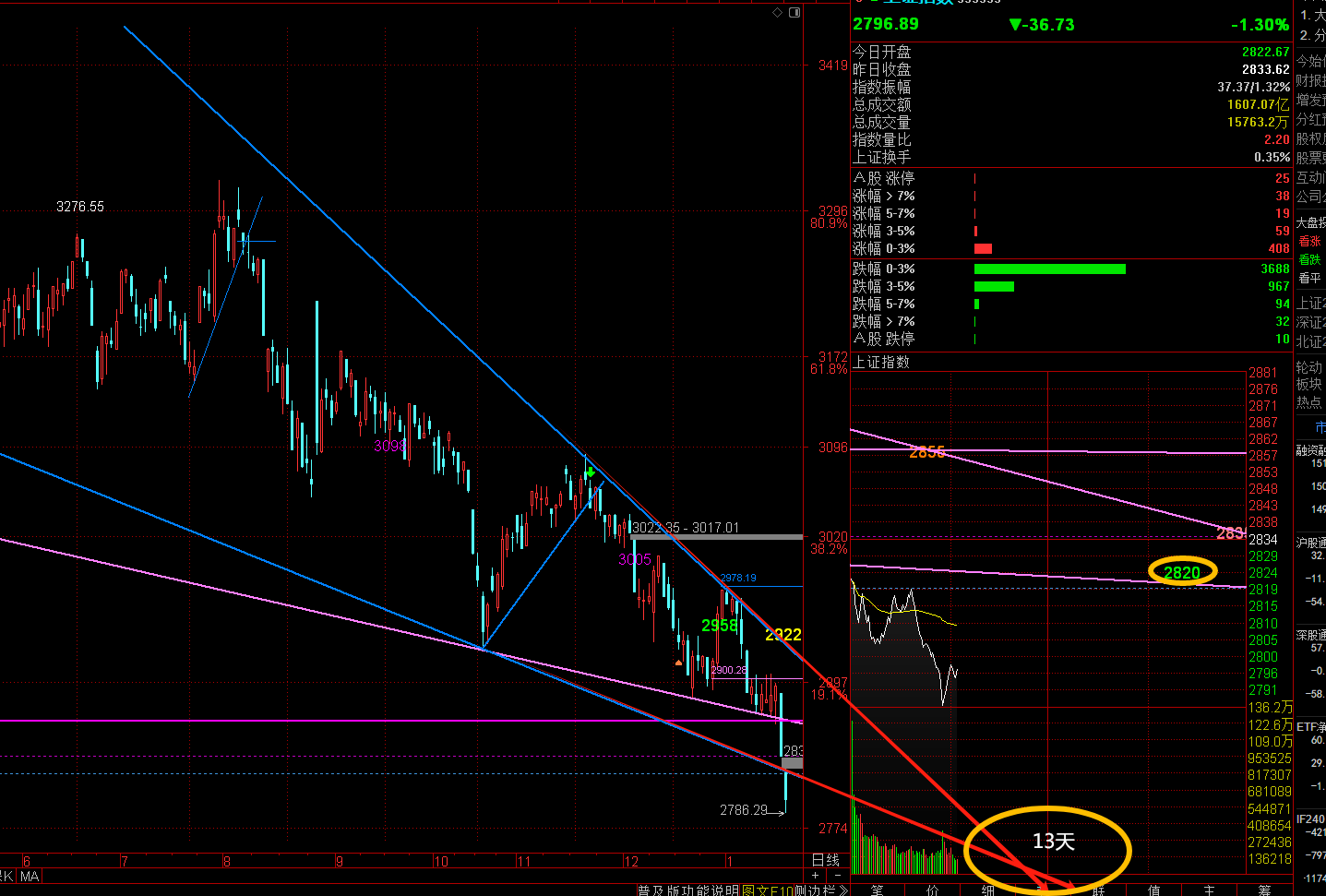Click the 2796.89 current index value
Image resolution: width=1326 pixels, height=896 pixels.
click(x=886, y=24)
